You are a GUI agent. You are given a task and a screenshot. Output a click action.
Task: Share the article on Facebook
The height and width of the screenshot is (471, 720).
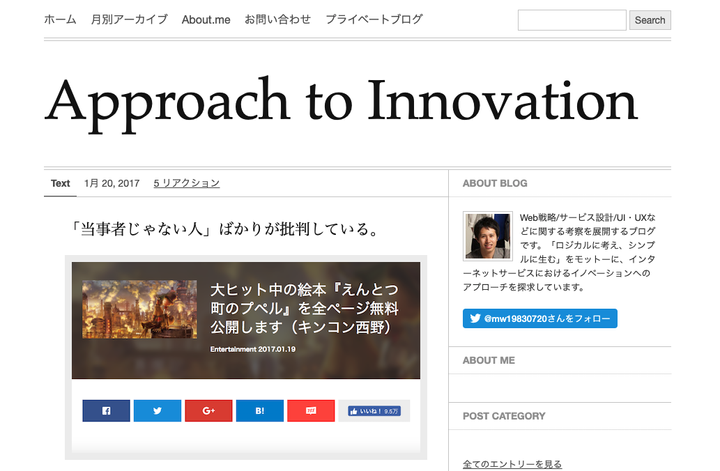pyautogui.click(x=106, y=410)
